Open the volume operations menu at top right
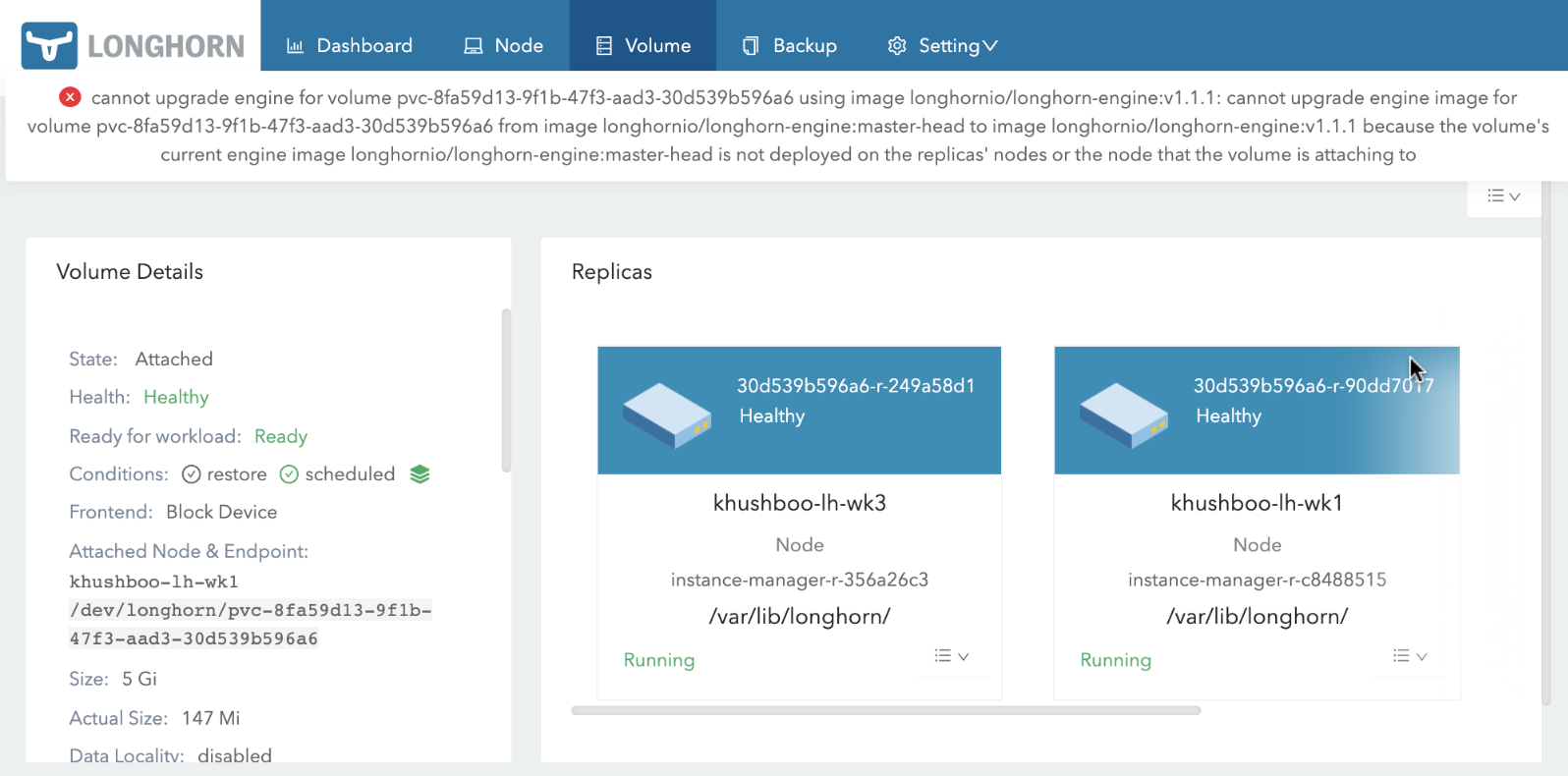This screenshot has width=1568, height=776. (1503, 196)
